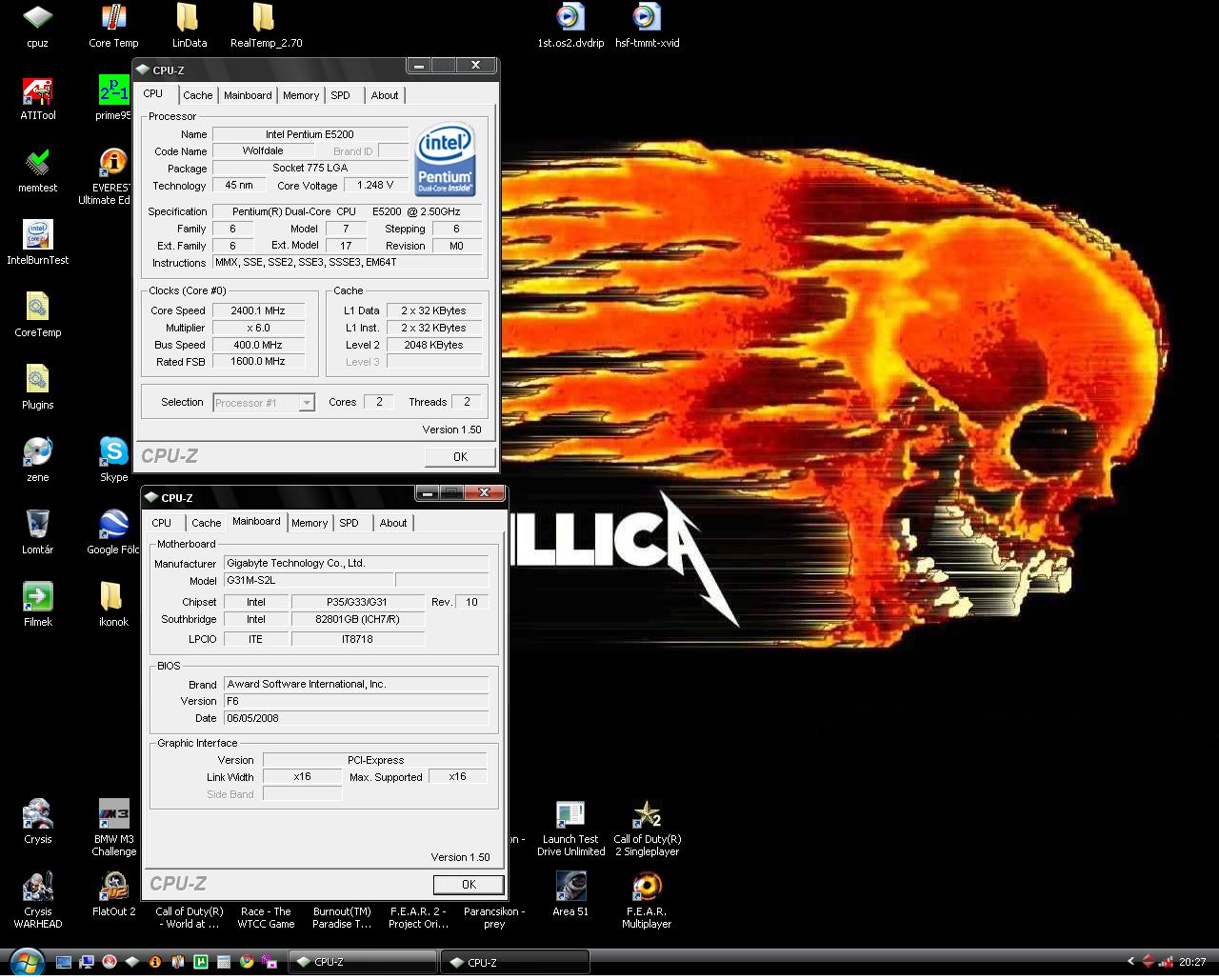
Task: Switch to Cache tab in processor CPU-Z window
Action: (198, 95)
